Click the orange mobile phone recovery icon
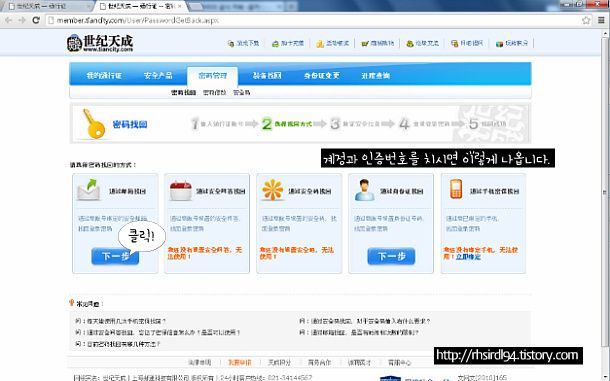Image resolution: width=610 pixels, height=381 pixels. pos(456,189)
